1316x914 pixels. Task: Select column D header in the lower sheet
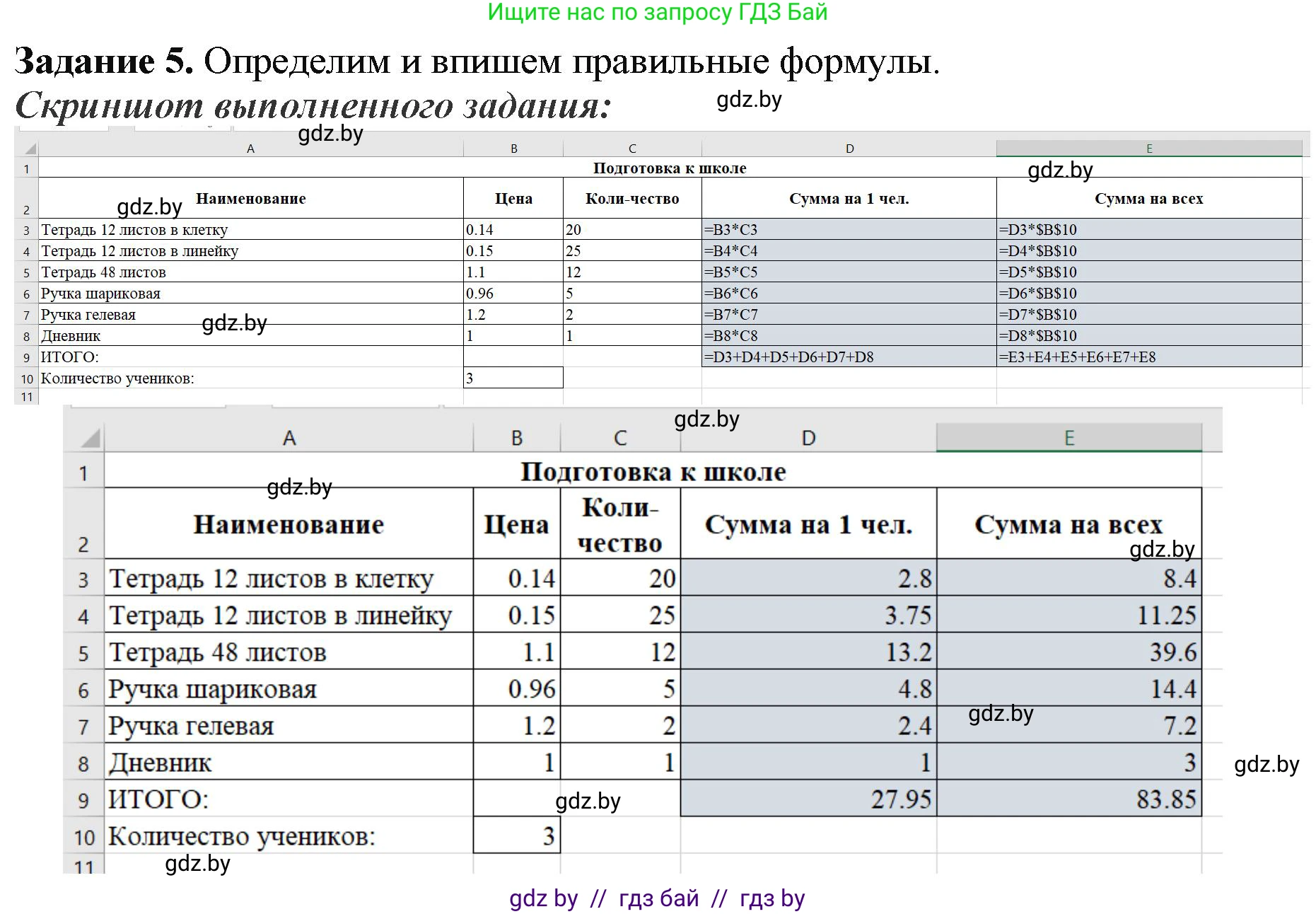tap(808, 438)
